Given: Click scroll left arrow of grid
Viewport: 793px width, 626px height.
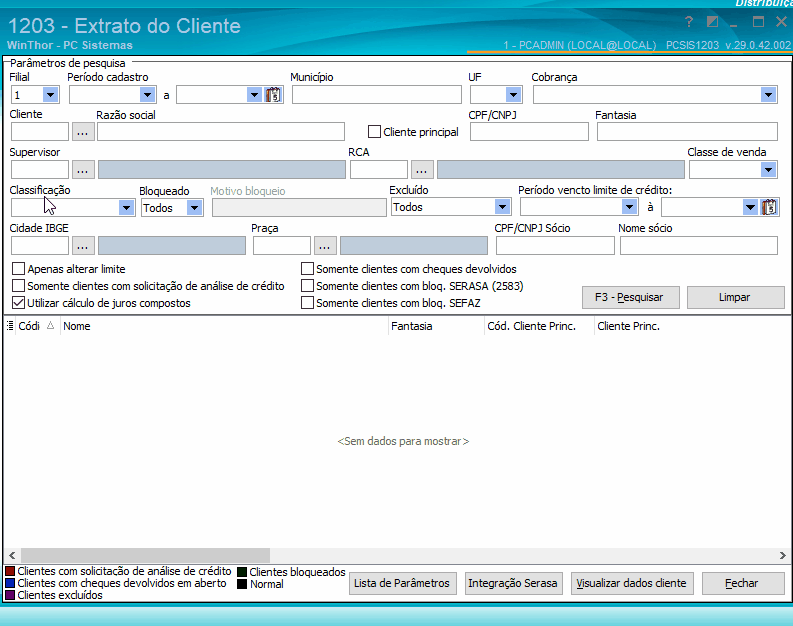Looking at the screenshot, I should [x=12, y=555].
